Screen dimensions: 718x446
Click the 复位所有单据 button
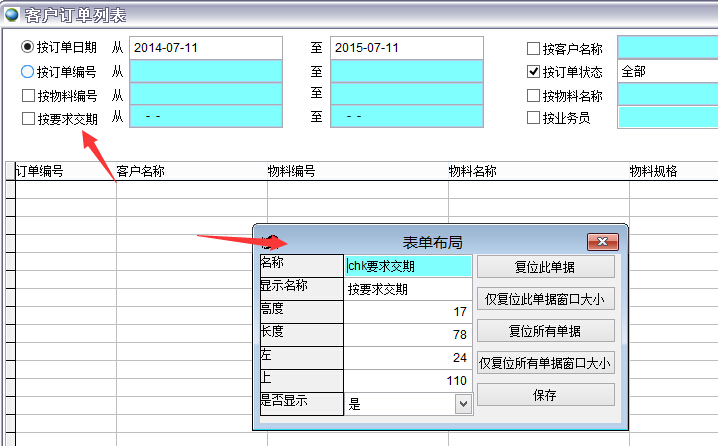[545, 331]
